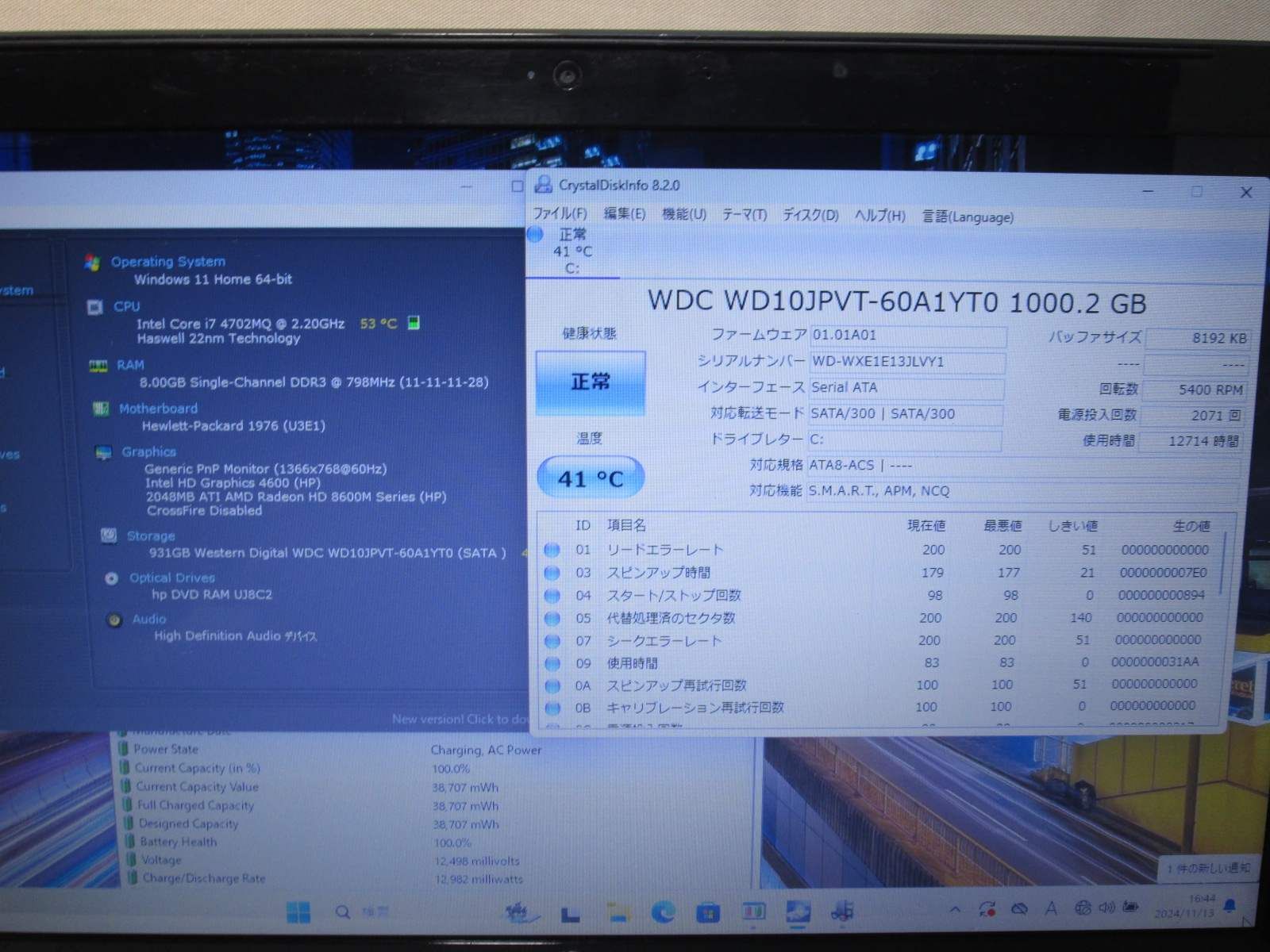This screenshot has height=952, width=1270.
Task: Open the Motherboard section link in Speccy
Action: [159, 409]
